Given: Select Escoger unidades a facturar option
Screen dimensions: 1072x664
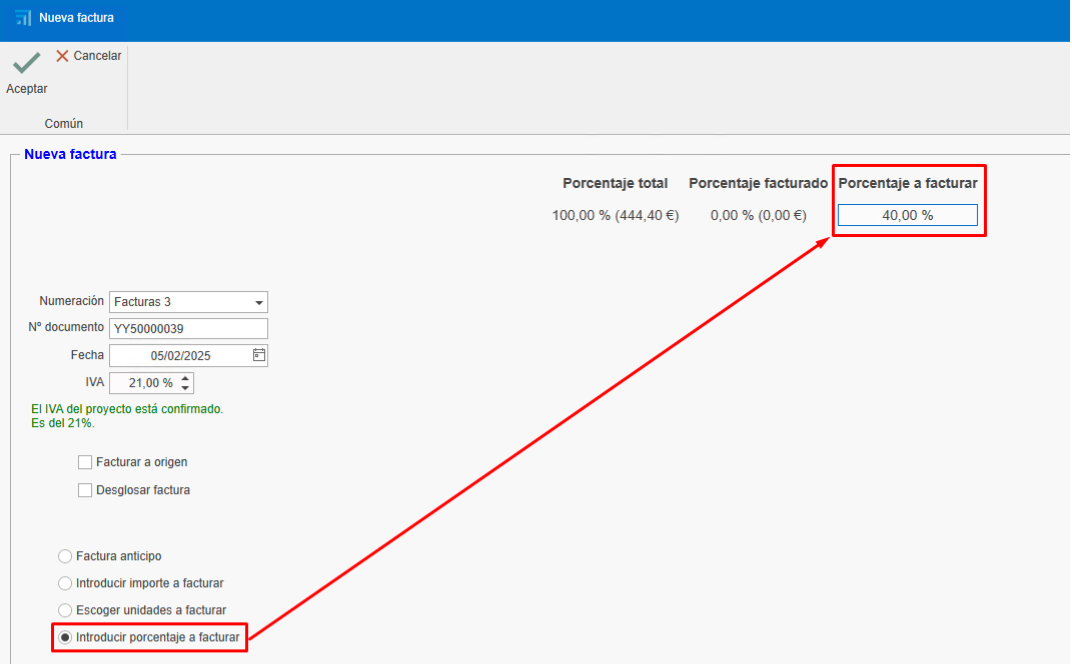Looking at the screenshot, I should [65, 610].
